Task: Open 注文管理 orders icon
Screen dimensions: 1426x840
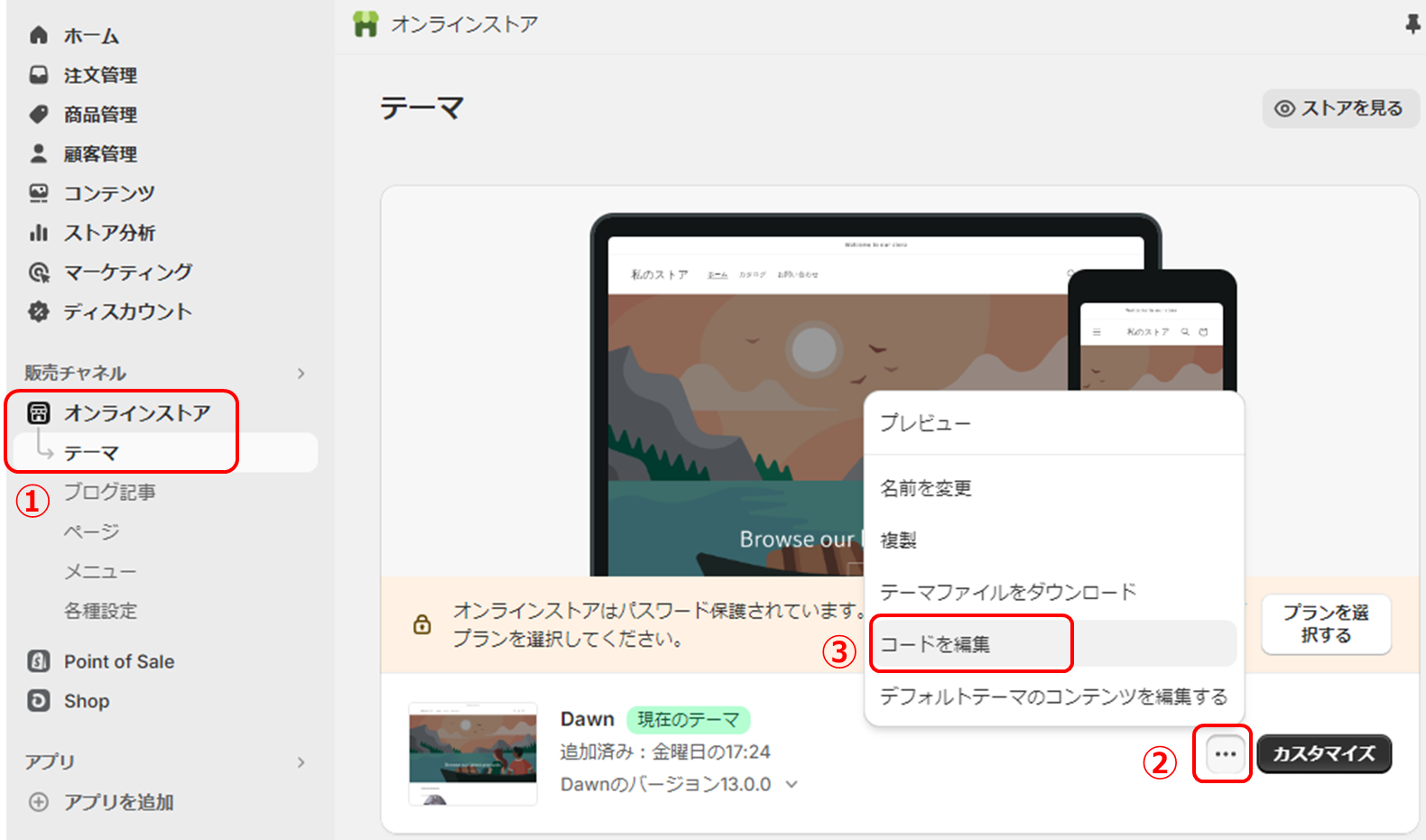Action: pyautogui.click(x=38, y=75)
